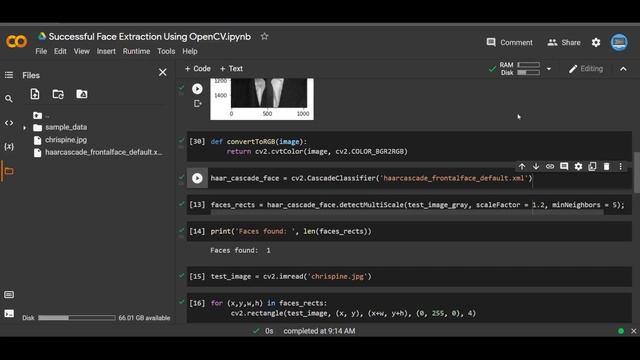Screen dimensions: 640x360
Task: Click the detectMultiScale code cell [13]
Action: point(409,205)
